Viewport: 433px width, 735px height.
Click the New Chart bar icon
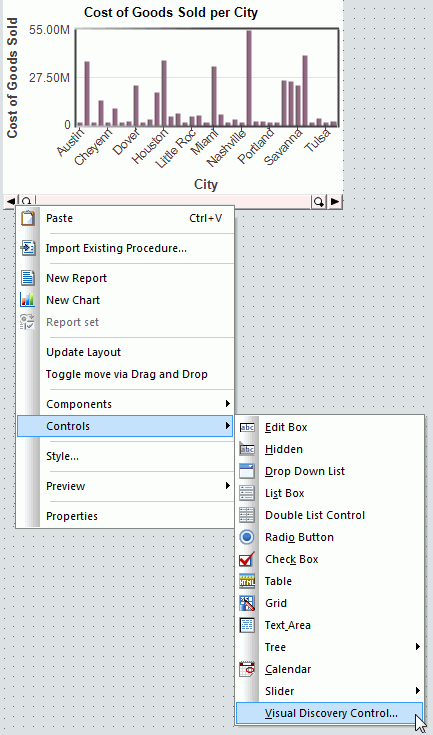tap(28, 300)
